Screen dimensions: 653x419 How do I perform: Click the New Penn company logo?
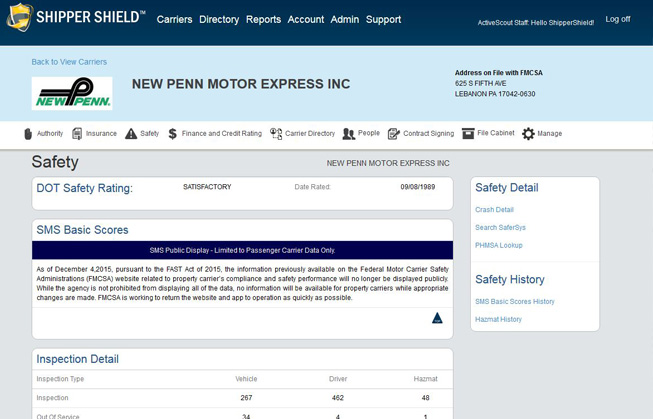click(x=72, y=94)
